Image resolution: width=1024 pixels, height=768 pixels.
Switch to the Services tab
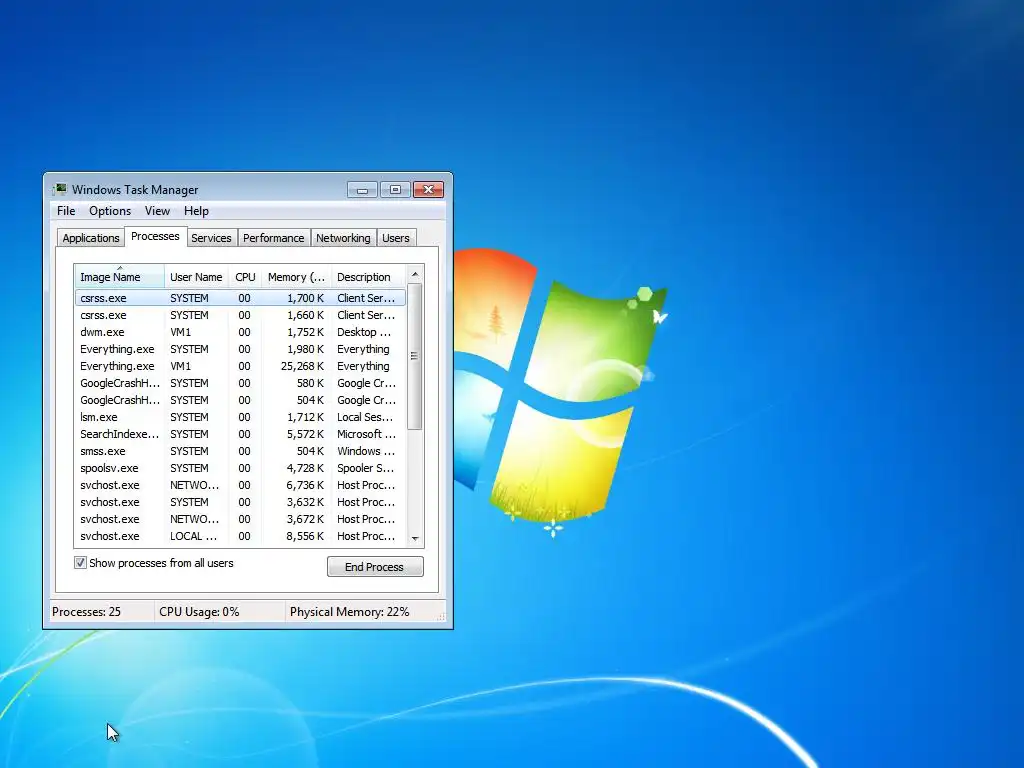pos(211,238)
